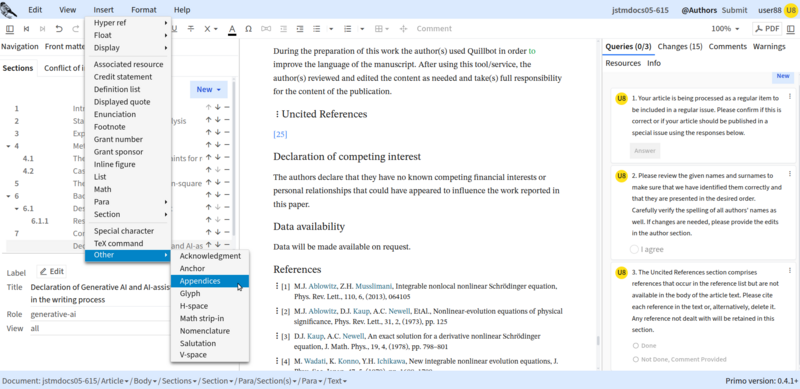This screenshot has height=389, width=800.
Task: Open Hyper ref submenu
Action: [x=128, y=23]
